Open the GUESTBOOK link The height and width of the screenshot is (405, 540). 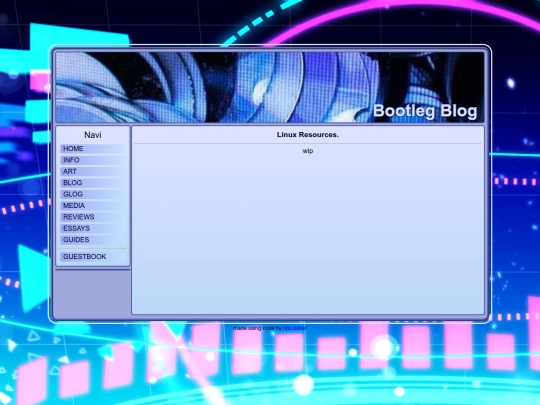coord(93,257)
